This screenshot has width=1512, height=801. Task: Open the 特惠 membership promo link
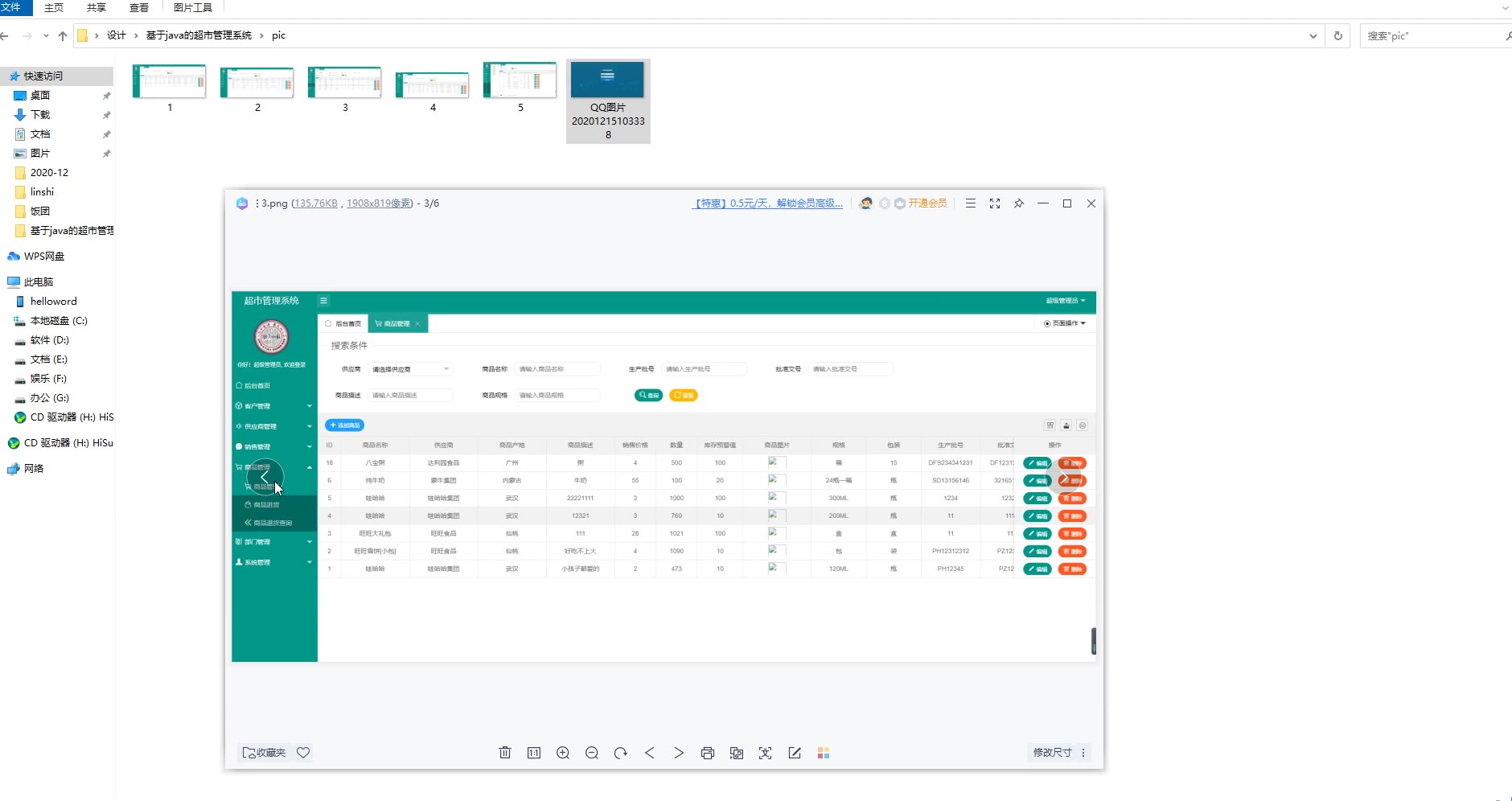pos(768,203)
